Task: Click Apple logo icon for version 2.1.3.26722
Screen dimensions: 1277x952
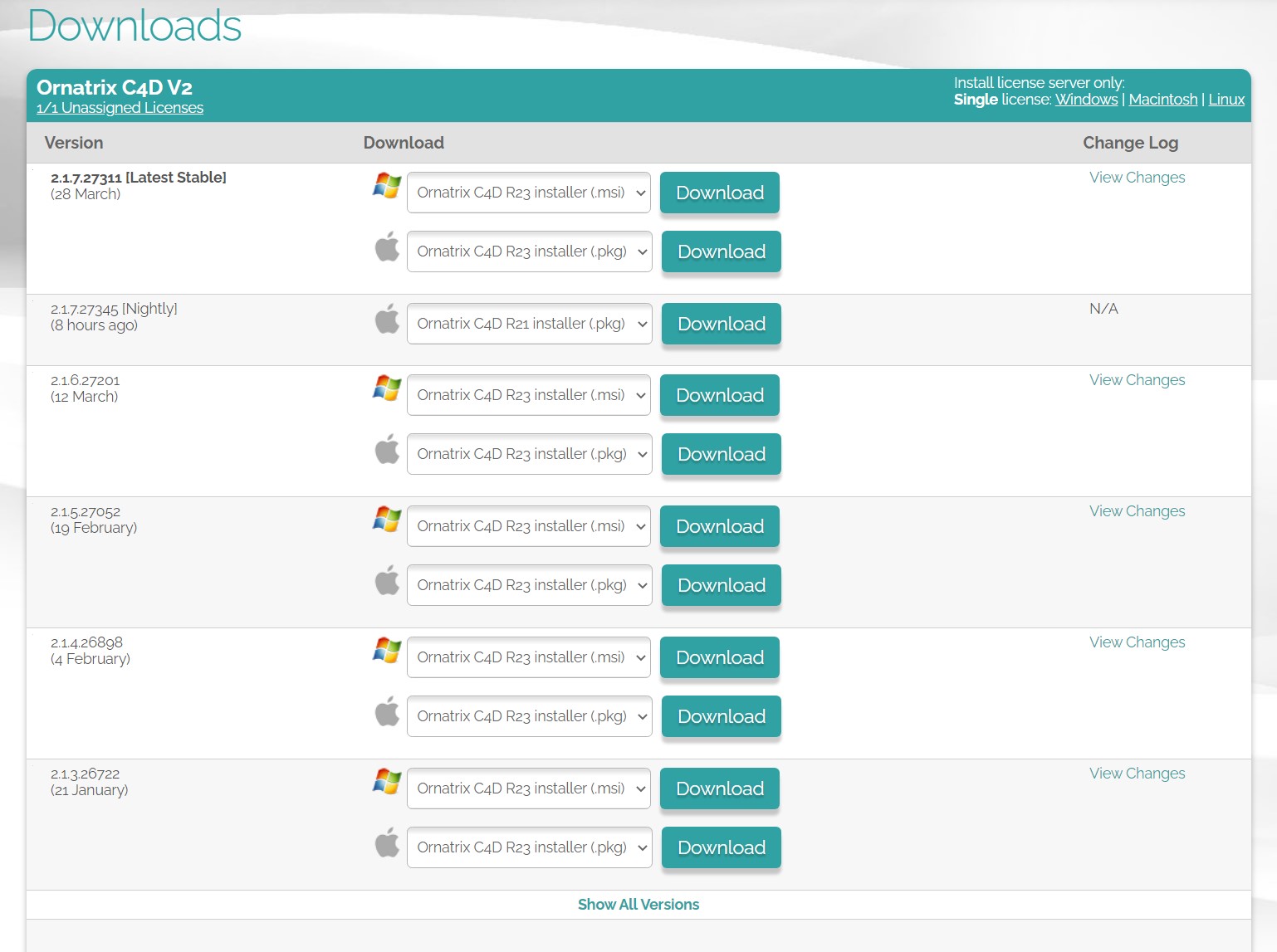Action: (387, 843)
